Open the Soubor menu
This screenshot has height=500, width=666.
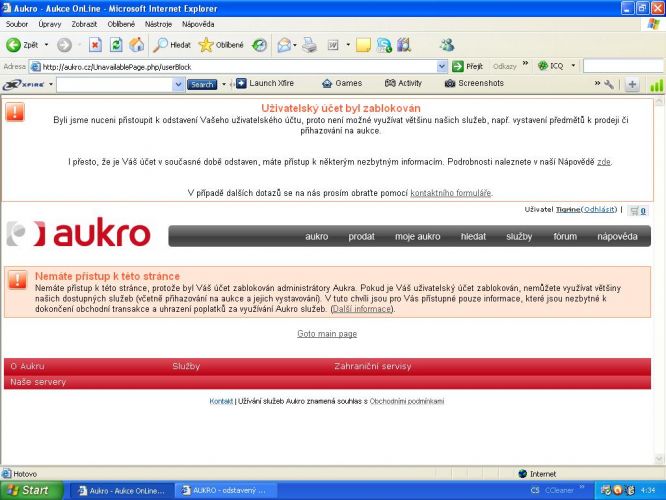pos(17,24)
